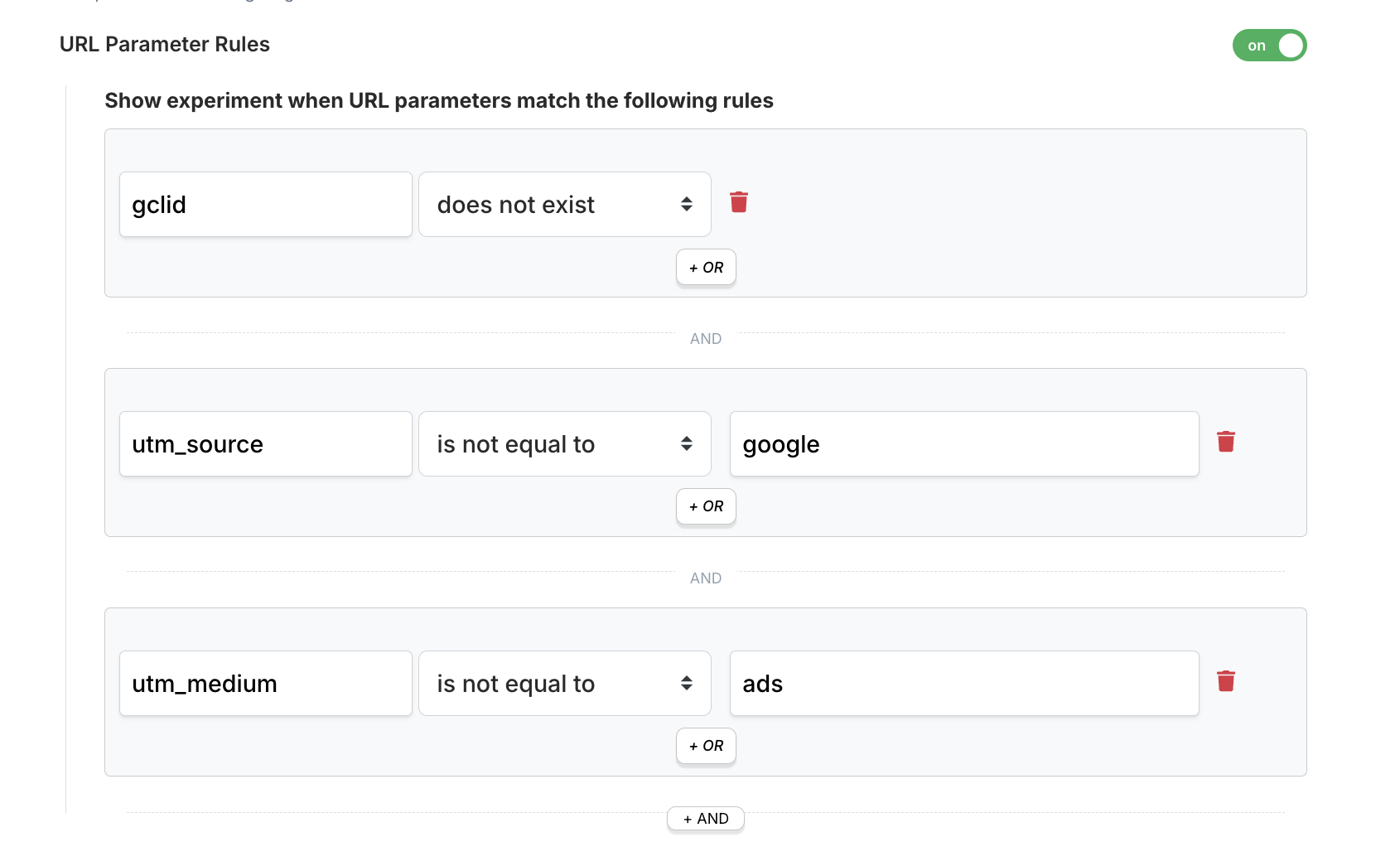Viewport: 1400px width, 842px height.
Task: Click the gclid dropdown sort arrows
Action: 687,204
